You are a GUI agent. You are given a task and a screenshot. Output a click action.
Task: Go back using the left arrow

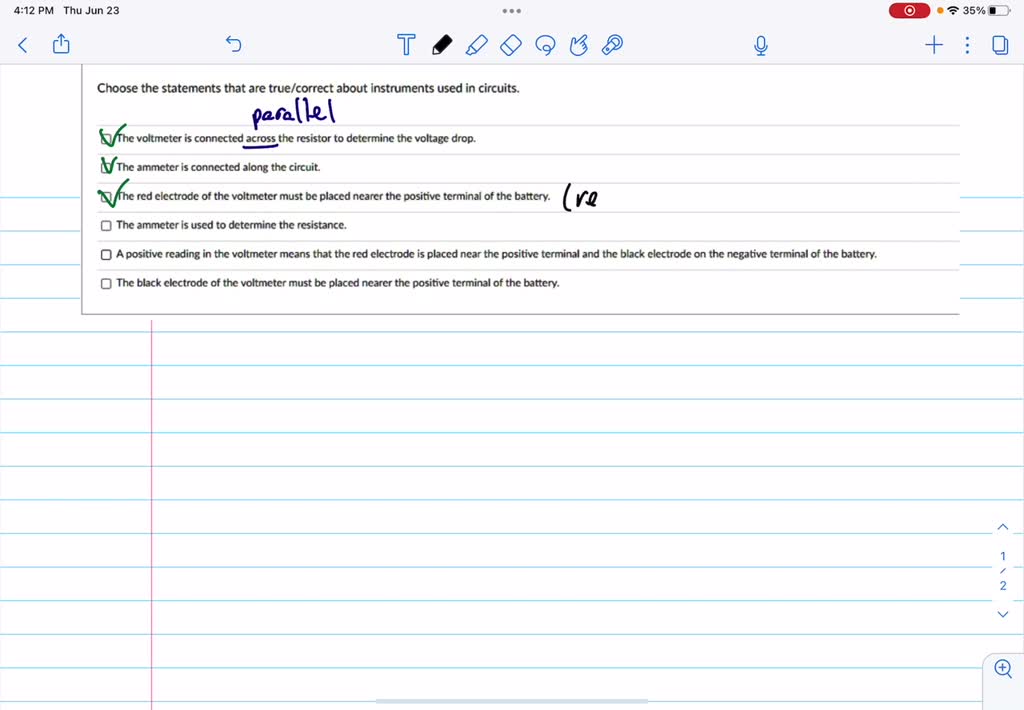pos(22,45)
